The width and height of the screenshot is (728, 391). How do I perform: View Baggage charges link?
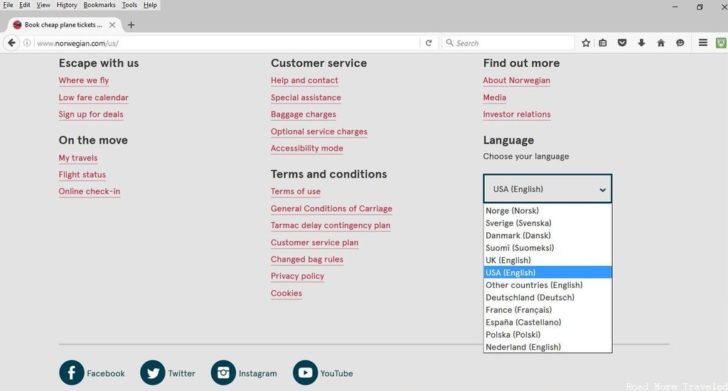click(303, 114)
